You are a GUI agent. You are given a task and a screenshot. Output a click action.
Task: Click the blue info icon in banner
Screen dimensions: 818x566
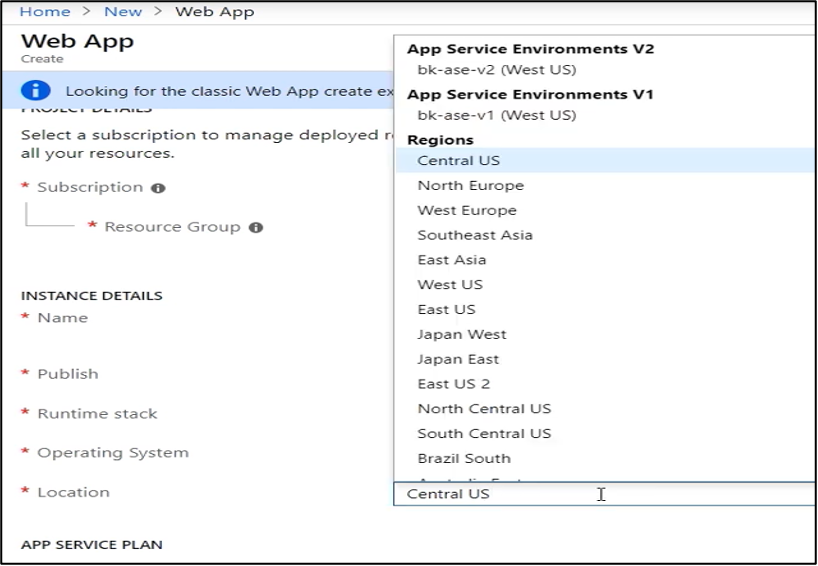pyautogui.click(x=36, y=91)
